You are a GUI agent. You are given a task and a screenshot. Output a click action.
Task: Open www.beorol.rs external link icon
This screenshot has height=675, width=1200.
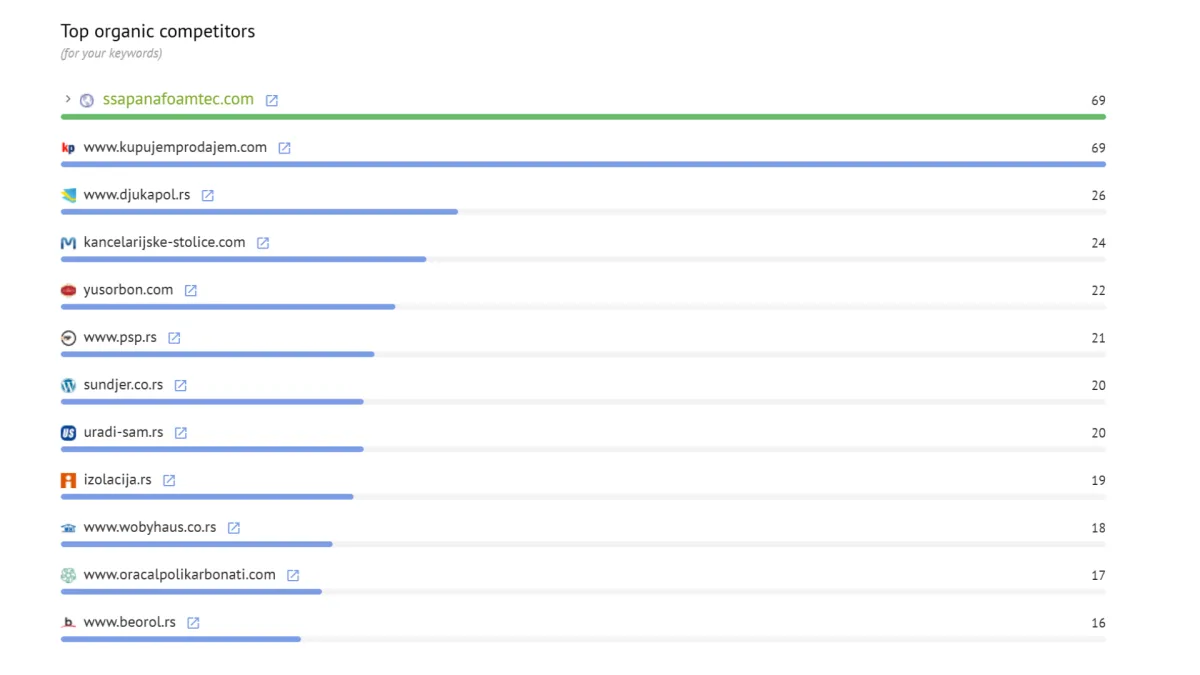point(193,623)
